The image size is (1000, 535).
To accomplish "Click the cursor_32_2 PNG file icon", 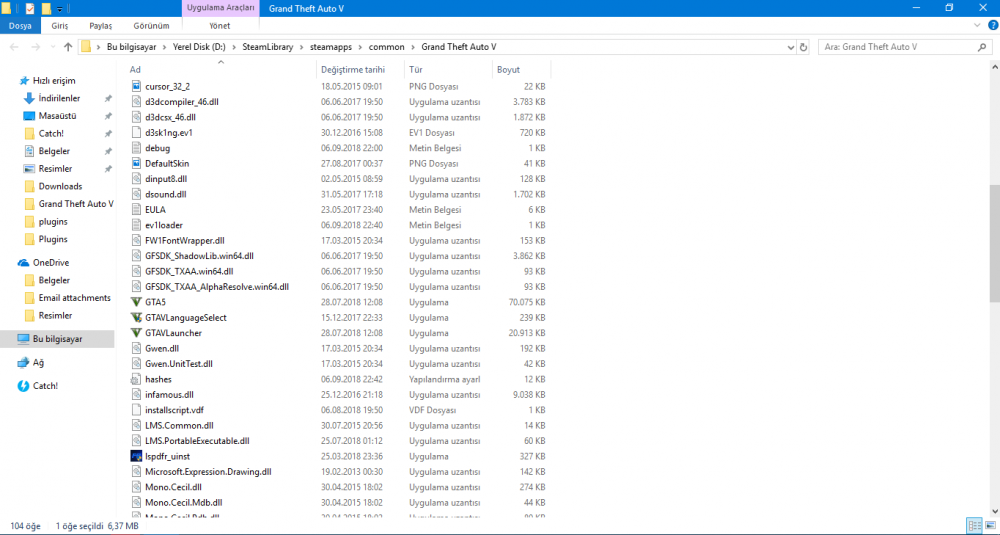I will (x=136, y=86).
